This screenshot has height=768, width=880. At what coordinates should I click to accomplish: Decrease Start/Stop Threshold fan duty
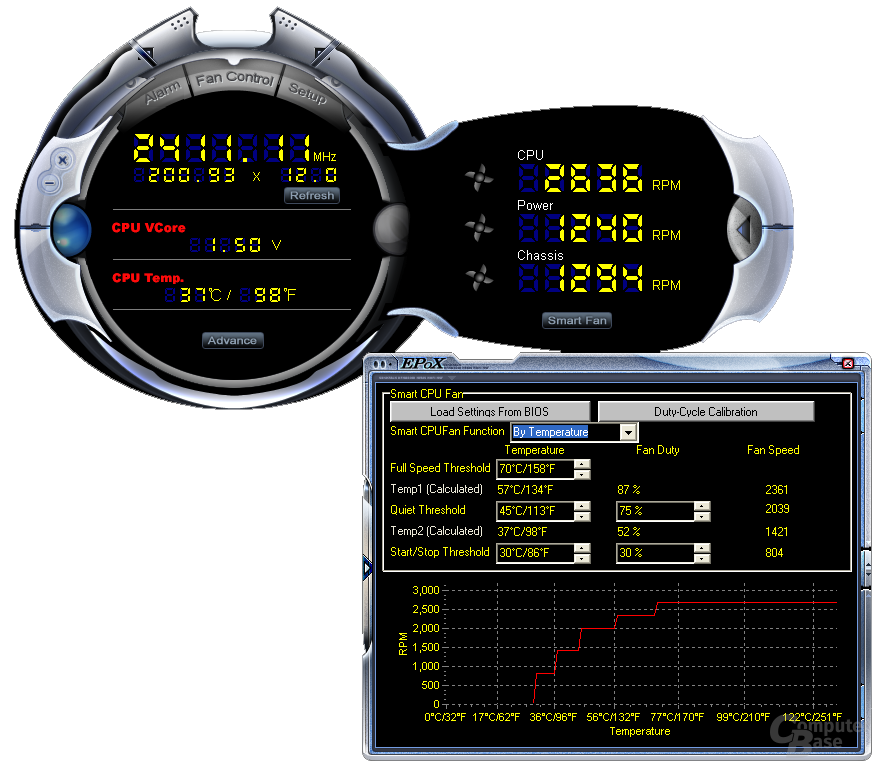click(702, 559)
